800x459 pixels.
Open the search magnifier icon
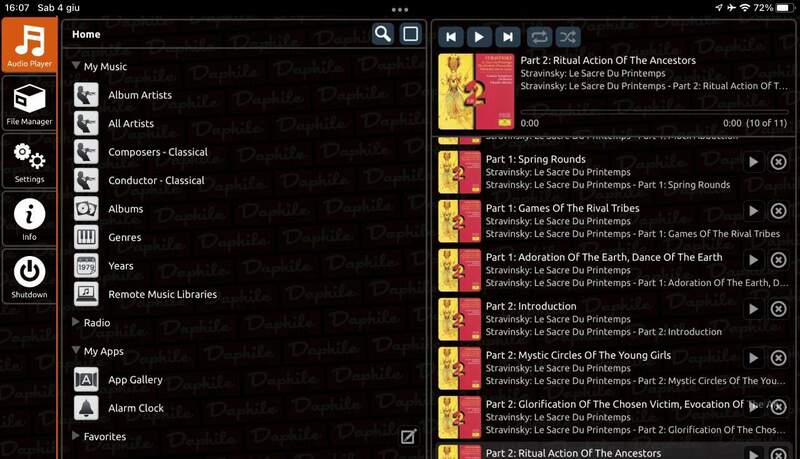383,34
